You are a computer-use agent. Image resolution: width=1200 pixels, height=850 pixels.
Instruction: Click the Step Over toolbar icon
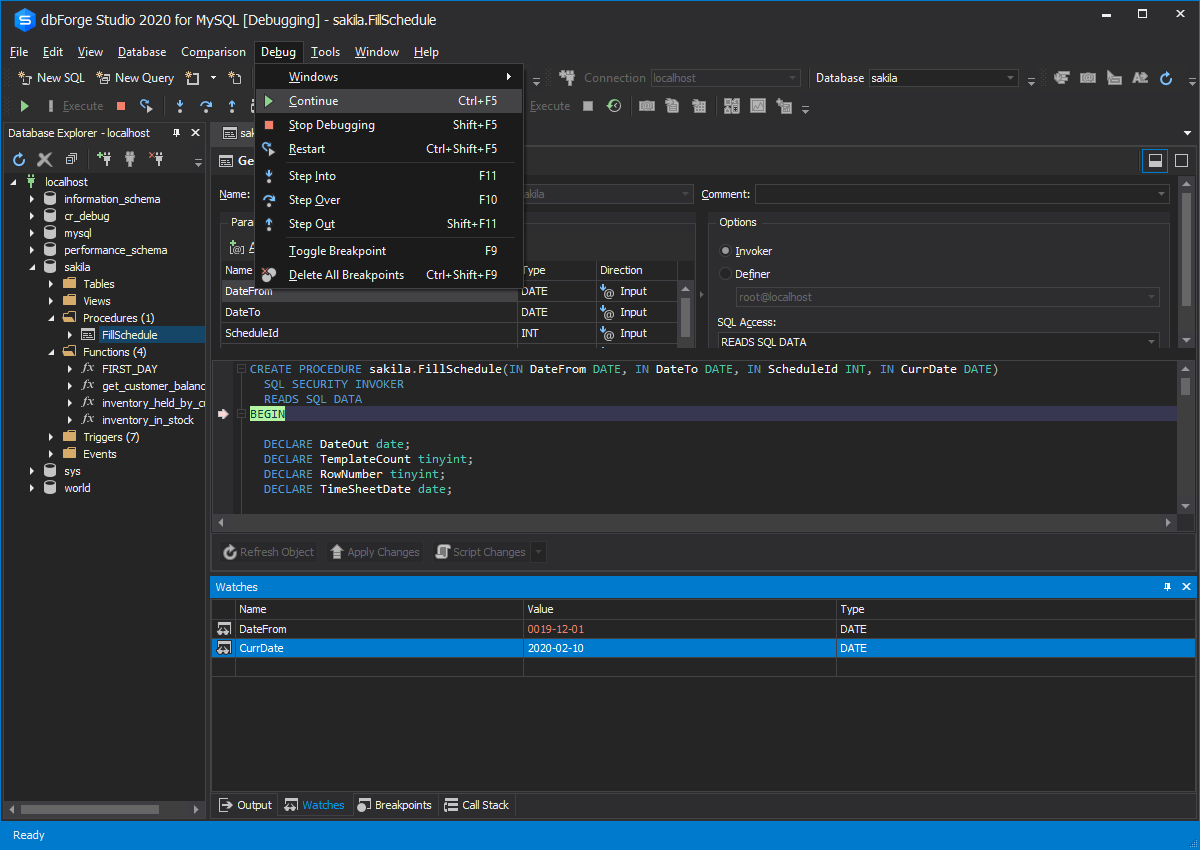click(x=206, y=106)
